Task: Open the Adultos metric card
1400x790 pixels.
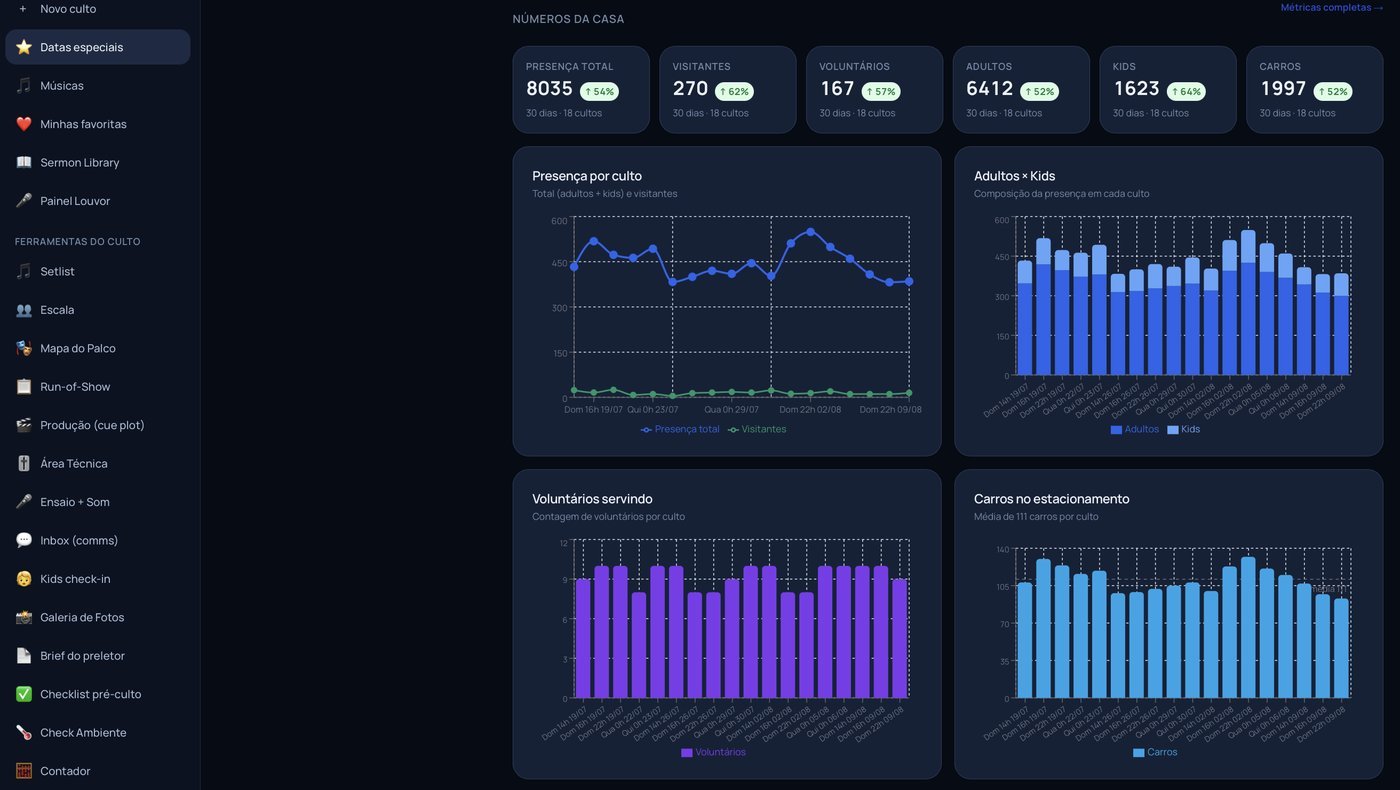Action: click(1021, 90)
